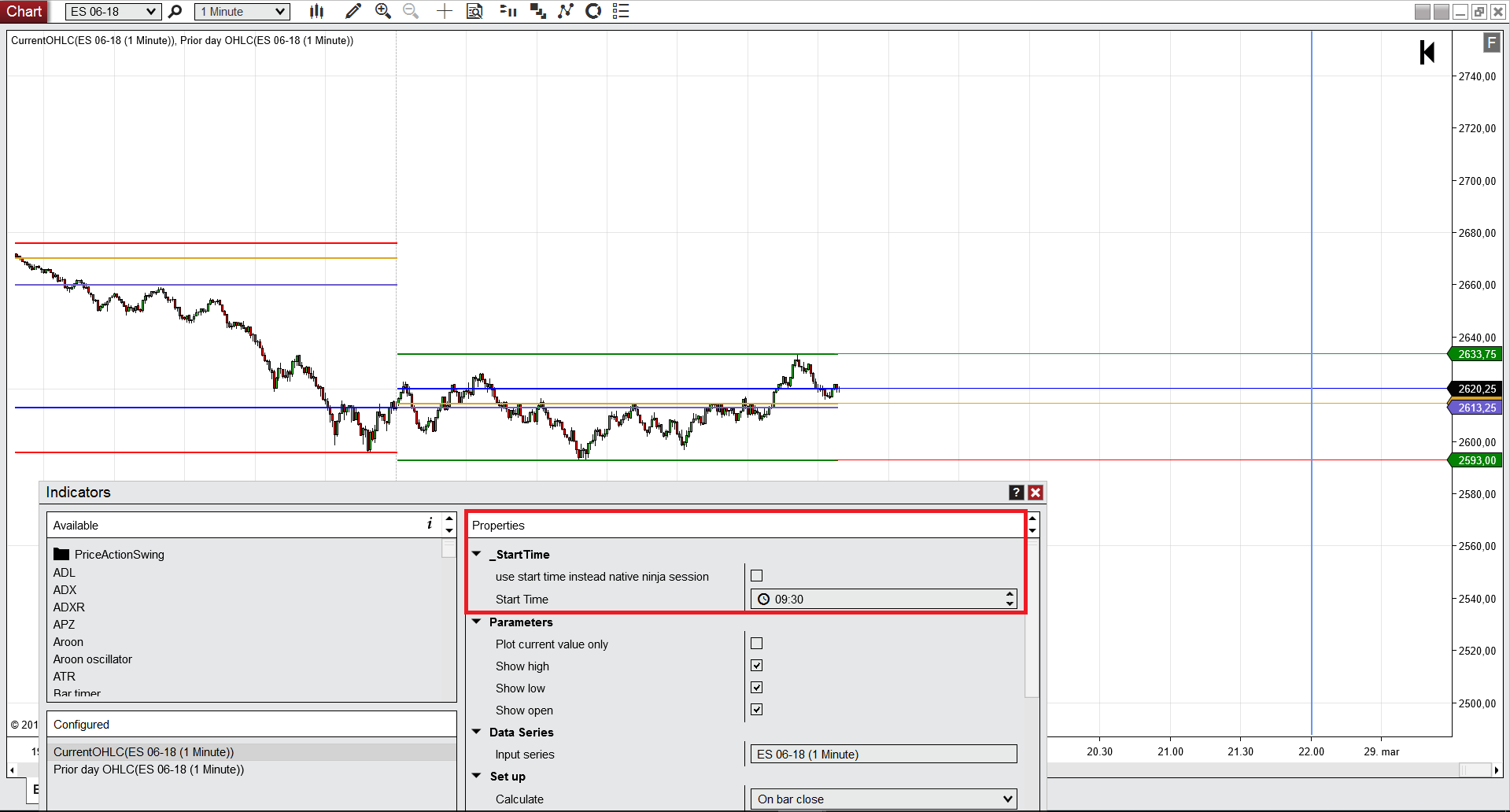Increase Start Time with the up arrow

tap(1010, 595)
